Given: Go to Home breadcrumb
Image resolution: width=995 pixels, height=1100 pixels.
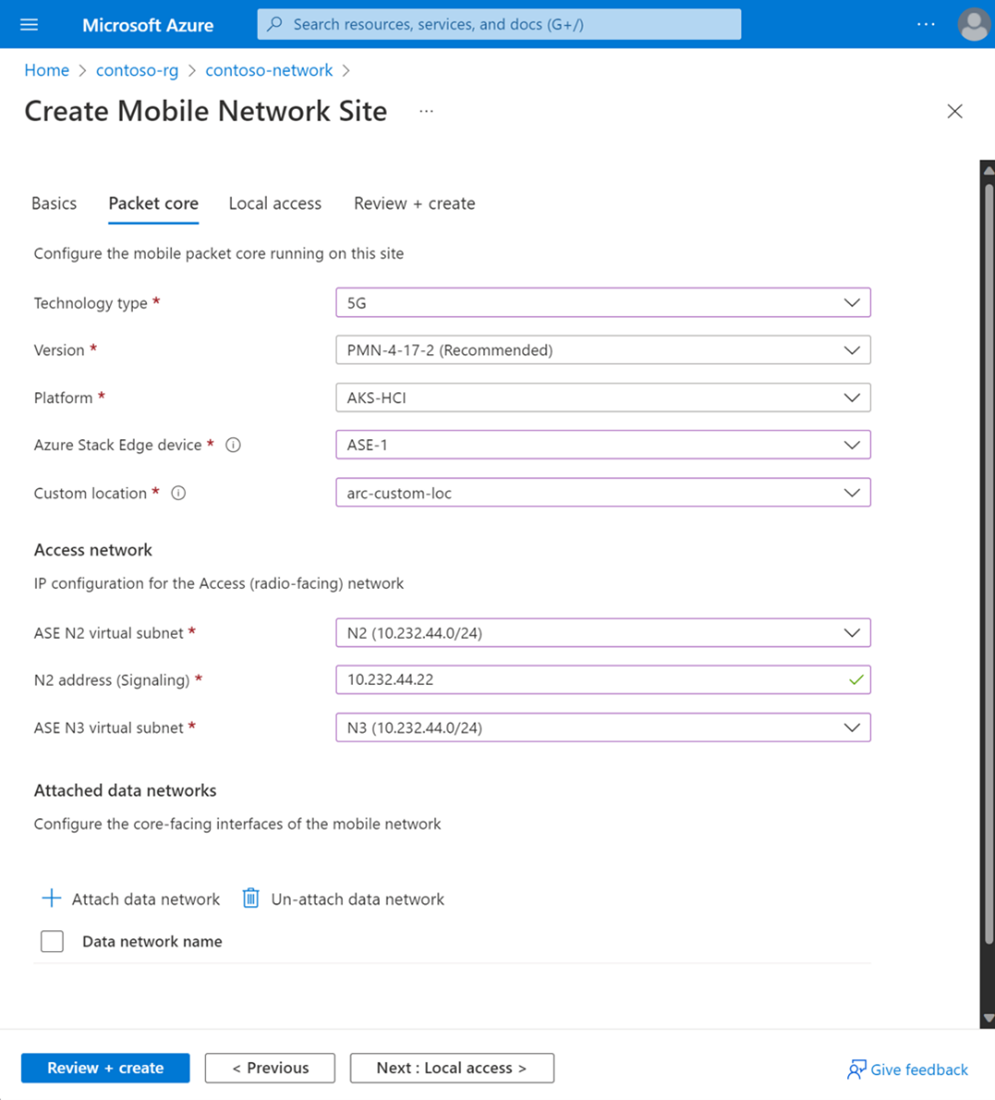Looking at the screenshot, I should [47, 70].
